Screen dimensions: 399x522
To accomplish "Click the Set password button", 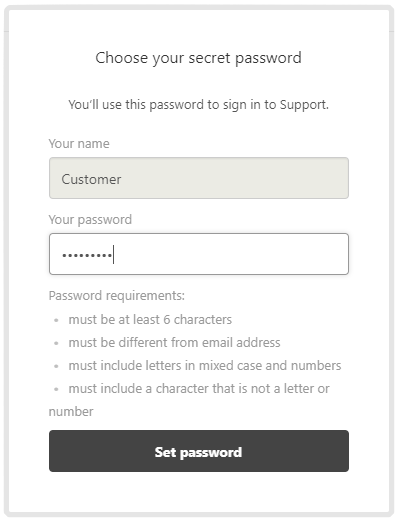I will pyautogui.click(x=199, y=451).
